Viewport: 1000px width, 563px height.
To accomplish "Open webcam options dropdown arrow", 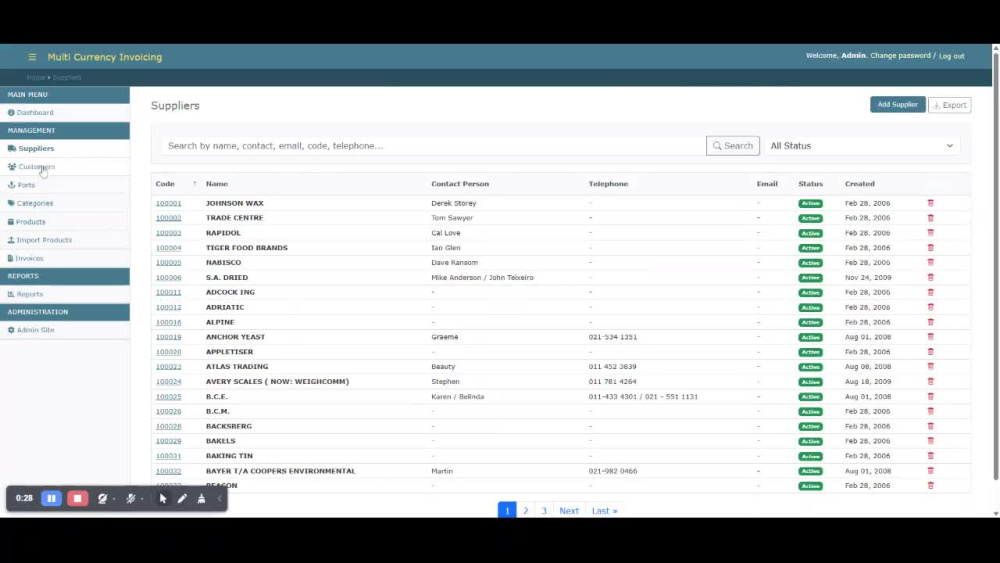I will pyautogui.click(x=114, y=499).
